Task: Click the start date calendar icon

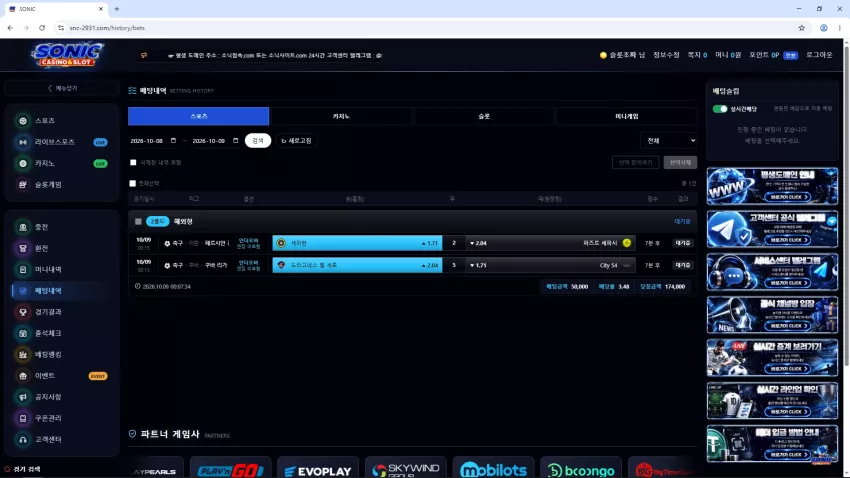Action: 173,140
